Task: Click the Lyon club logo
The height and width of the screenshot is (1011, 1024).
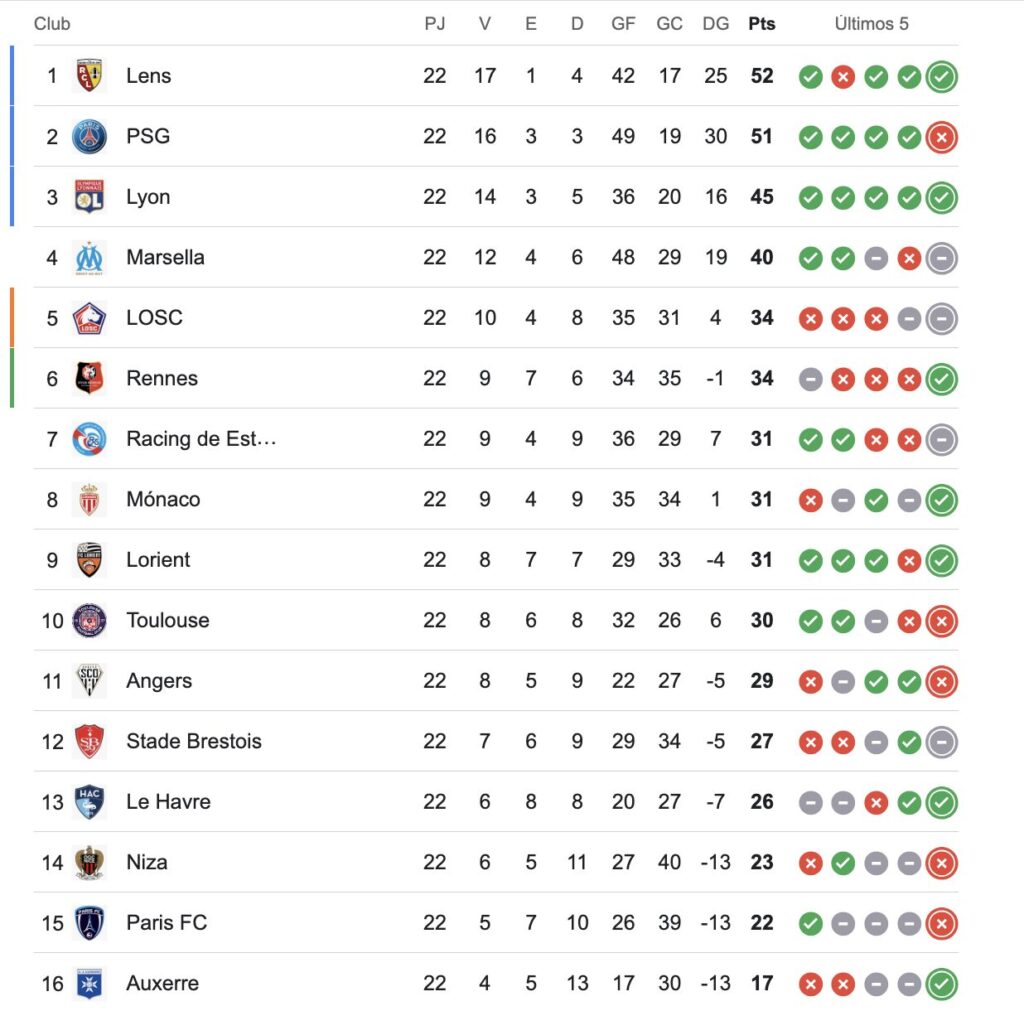Action: tap(89, 197)
